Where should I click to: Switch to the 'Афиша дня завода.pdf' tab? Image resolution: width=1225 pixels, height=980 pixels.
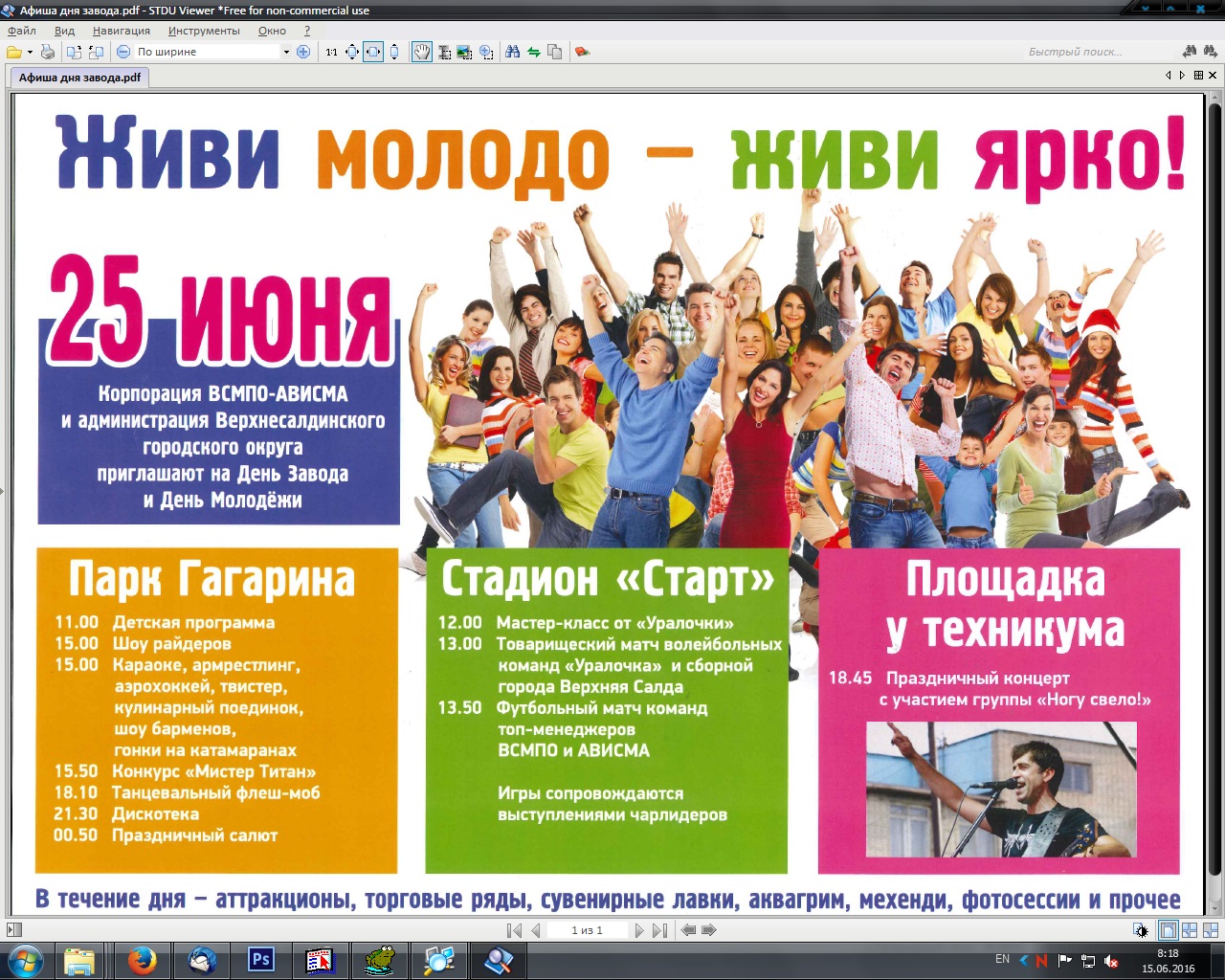click(79, 78)
